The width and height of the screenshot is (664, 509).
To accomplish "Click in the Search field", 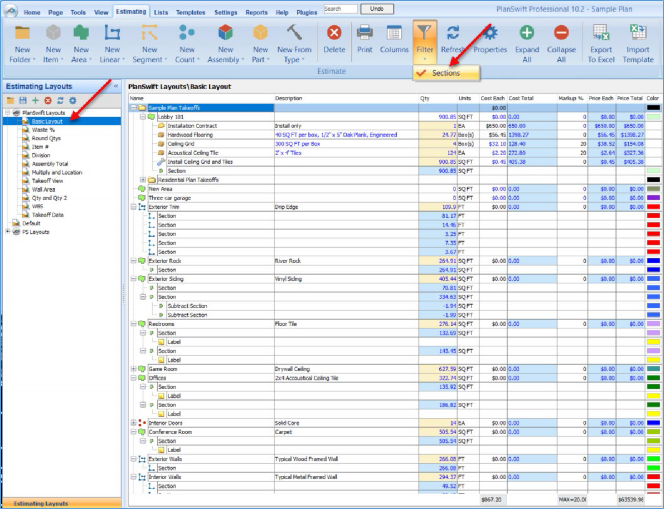I will (340, 9).
